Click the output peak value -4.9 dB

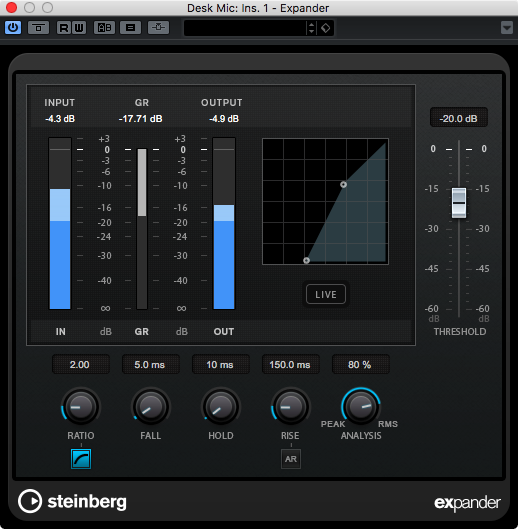(x=224, y=119)
